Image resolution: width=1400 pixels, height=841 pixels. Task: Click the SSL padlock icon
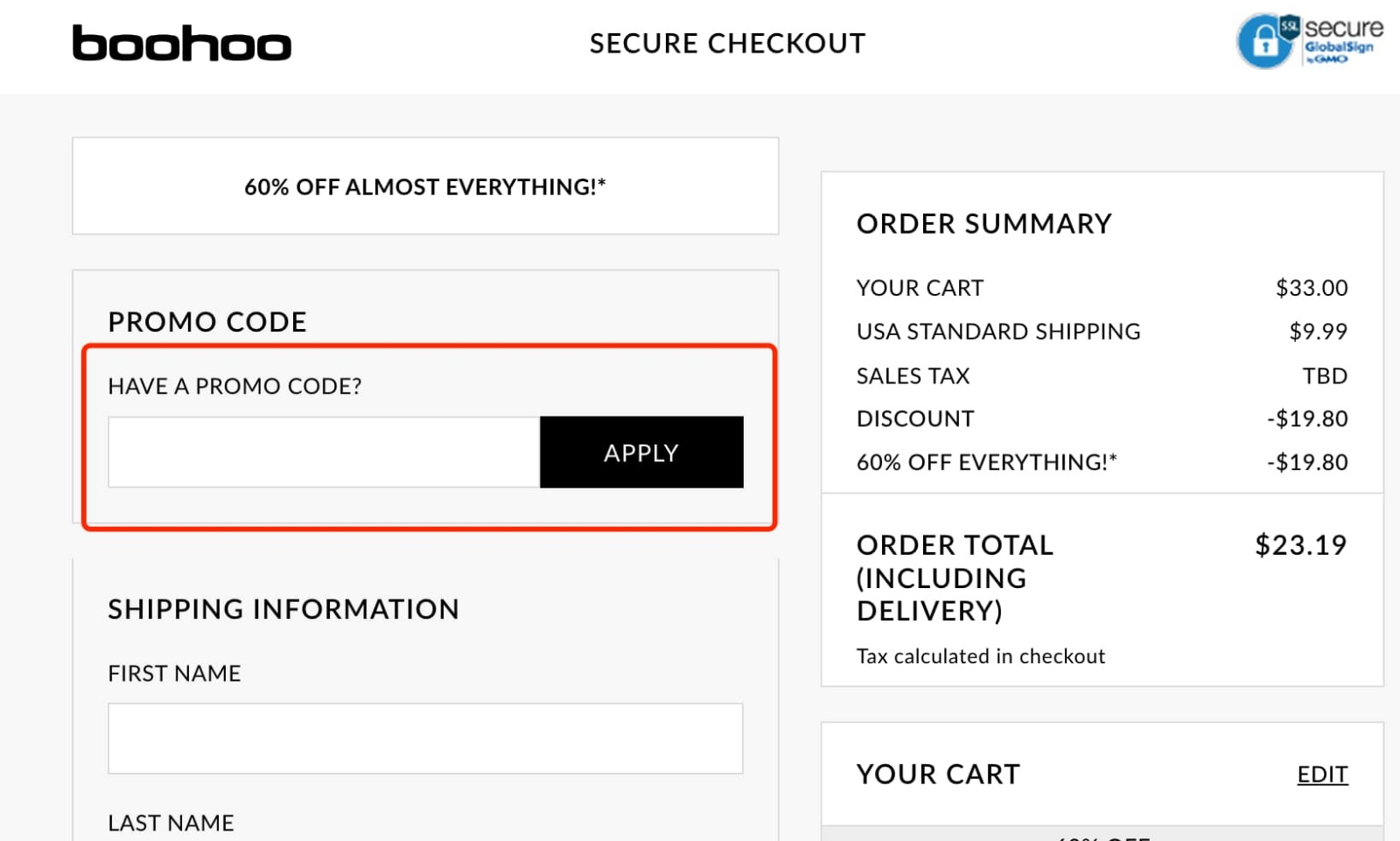point(1263,40)
